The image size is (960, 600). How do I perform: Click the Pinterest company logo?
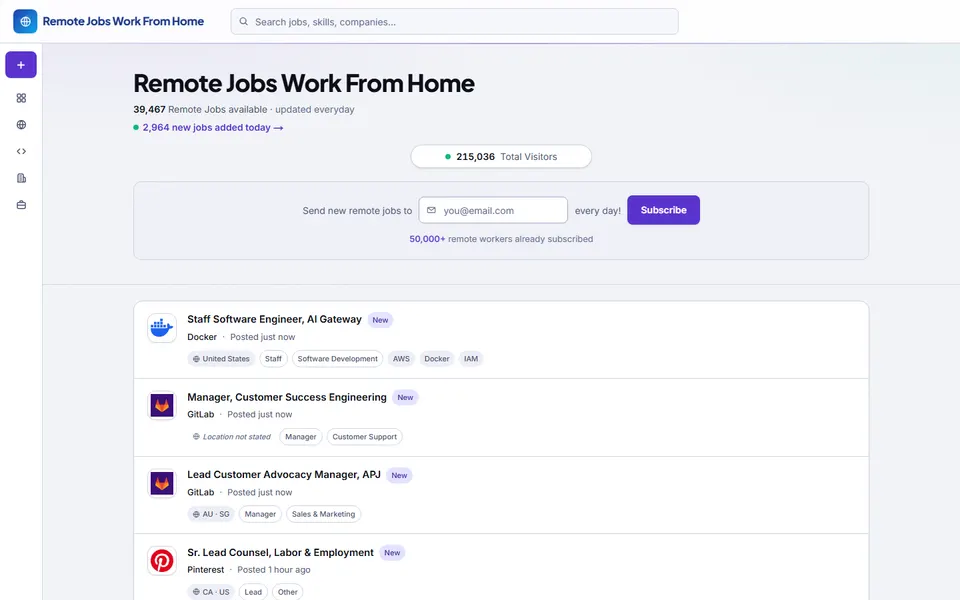click(x=162, y=561)
